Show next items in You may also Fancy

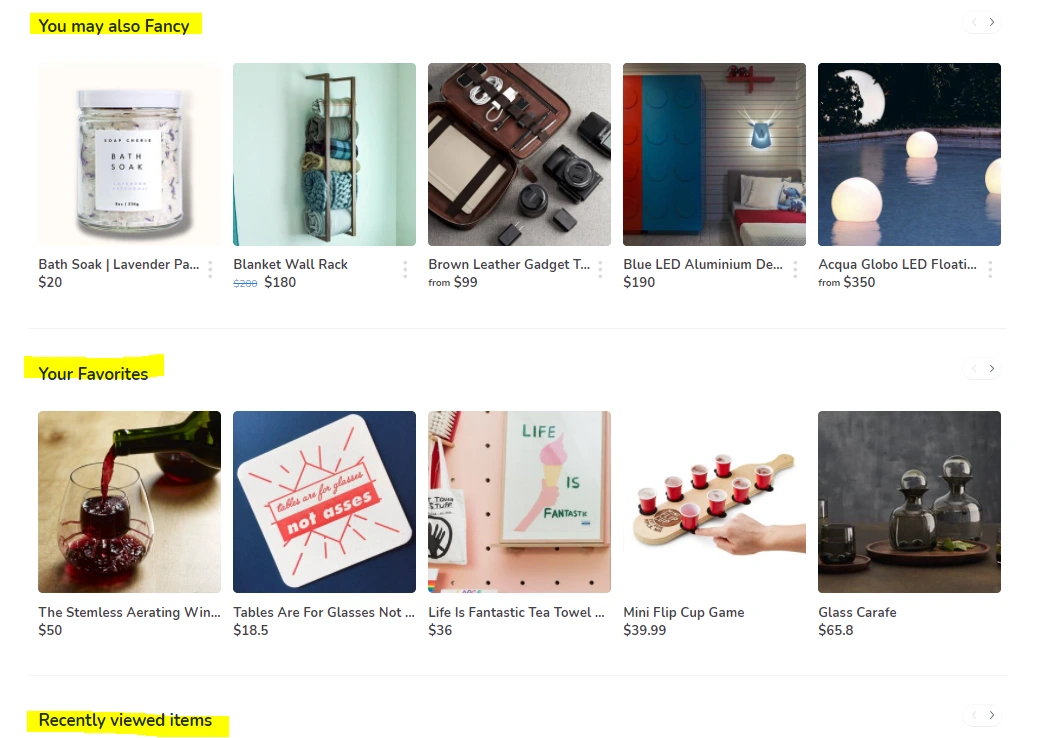pos(992,22)
